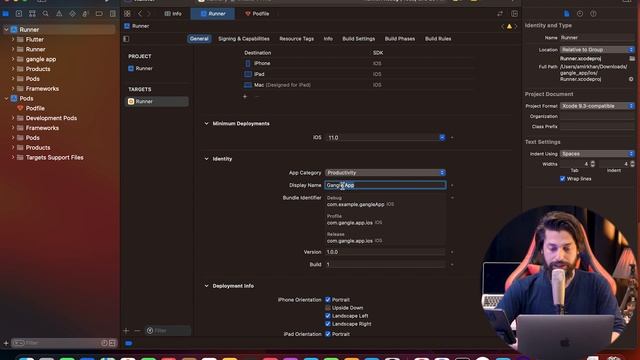
Task: Collapse the top Runner project tree
Action: [x=6, y=29]
